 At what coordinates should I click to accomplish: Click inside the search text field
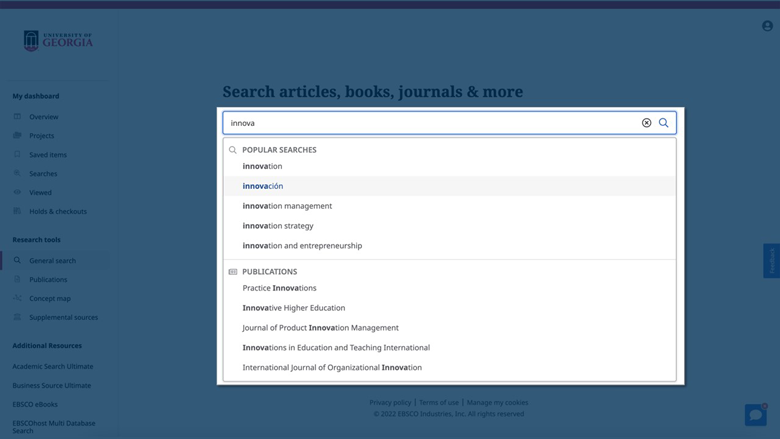tap(430, 123)
